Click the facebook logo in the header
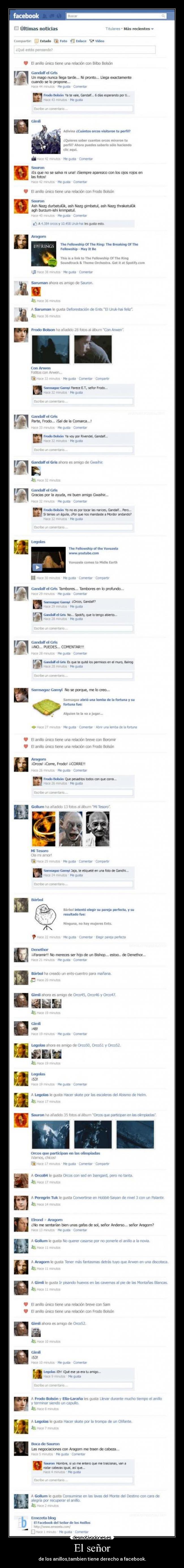This screenshot has height=1568, width=184. (26, 16)
